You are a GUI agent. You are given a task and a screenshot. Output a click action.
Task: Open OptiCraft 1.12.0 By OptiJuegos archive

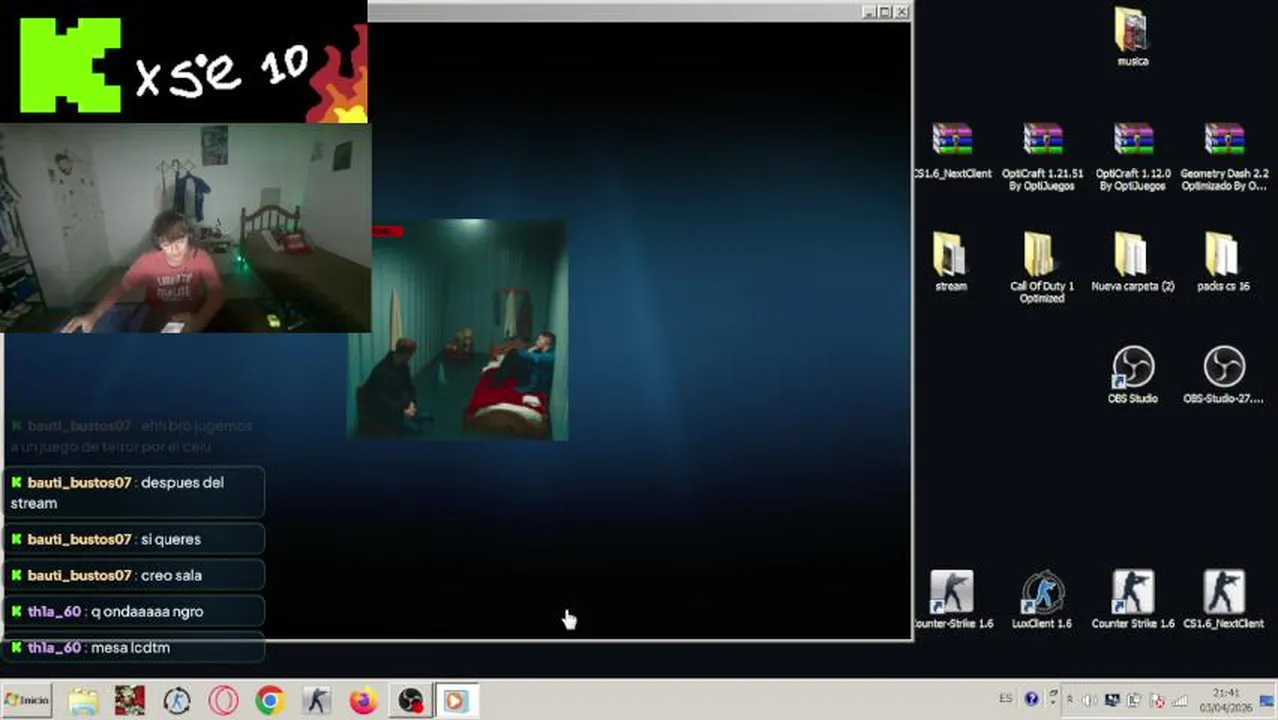pos(1132,156)
